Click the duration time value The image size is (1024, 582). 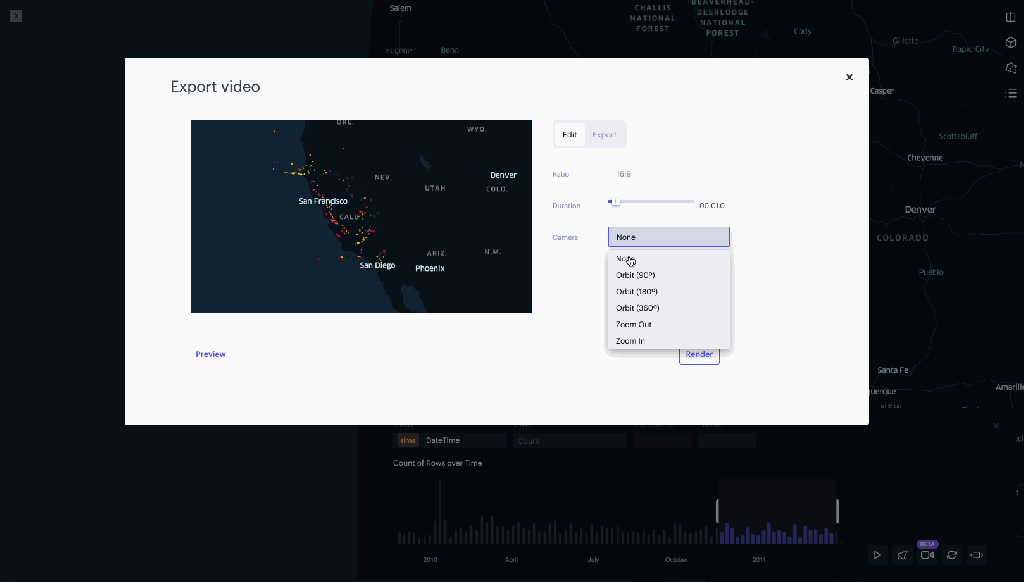(x=712, y=206)
